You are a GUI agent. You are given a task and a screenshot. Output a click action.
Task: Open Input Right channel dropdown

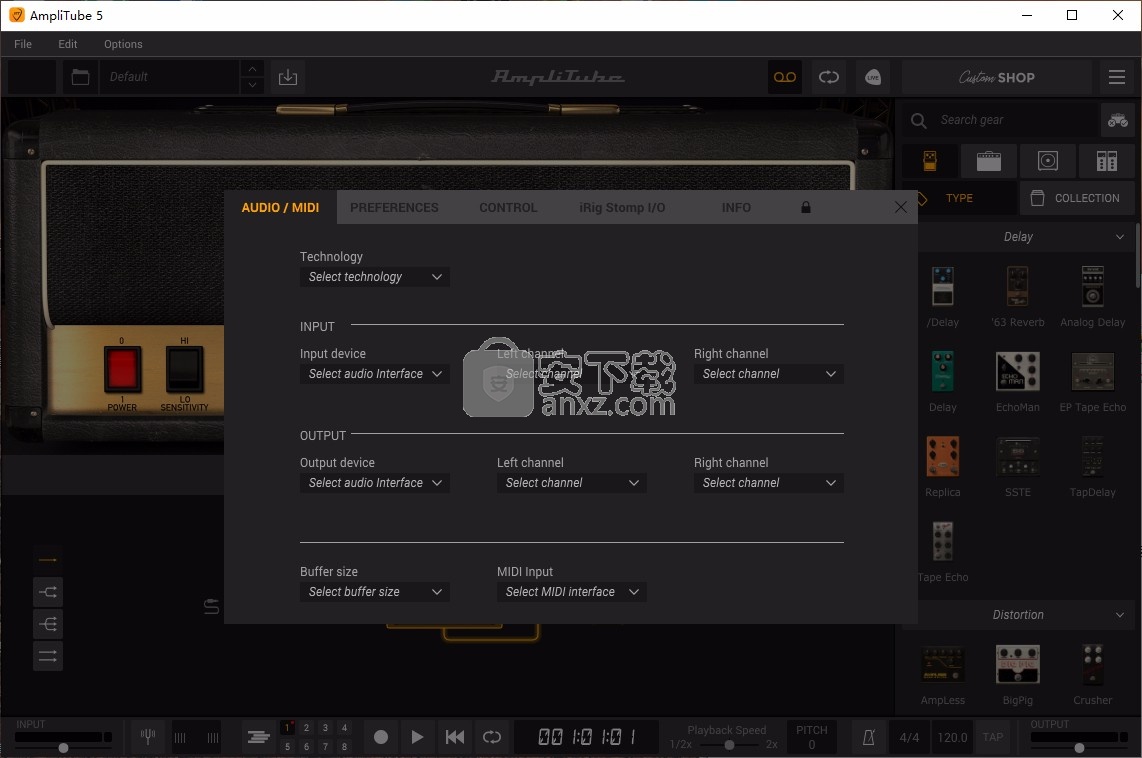768,374
